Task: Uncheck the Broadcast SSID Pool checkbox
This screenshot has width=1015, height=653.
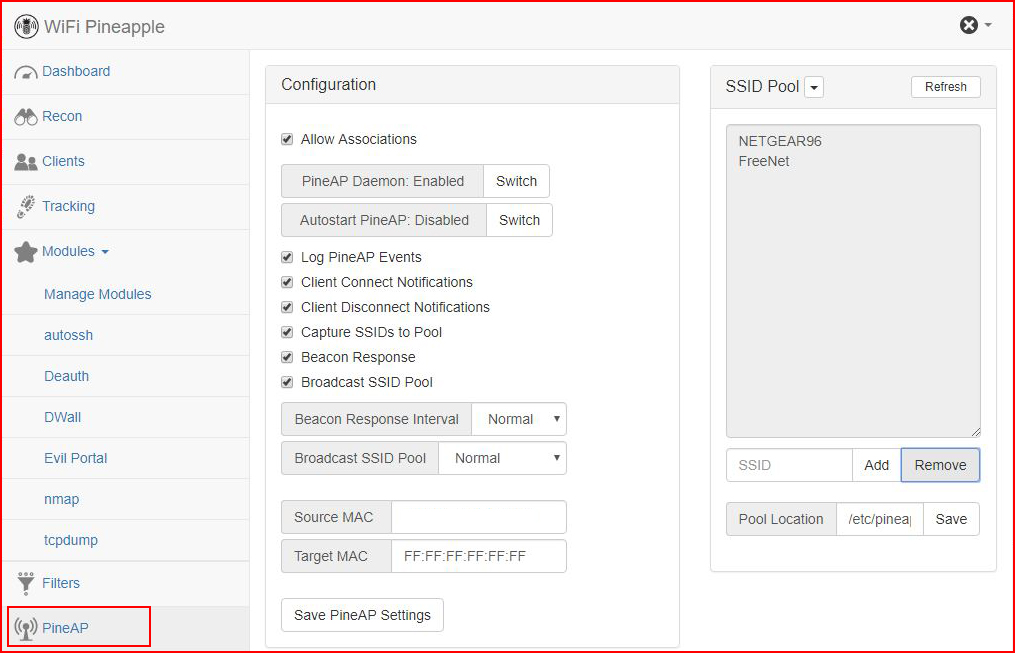Action: click(x=287, y=382)
